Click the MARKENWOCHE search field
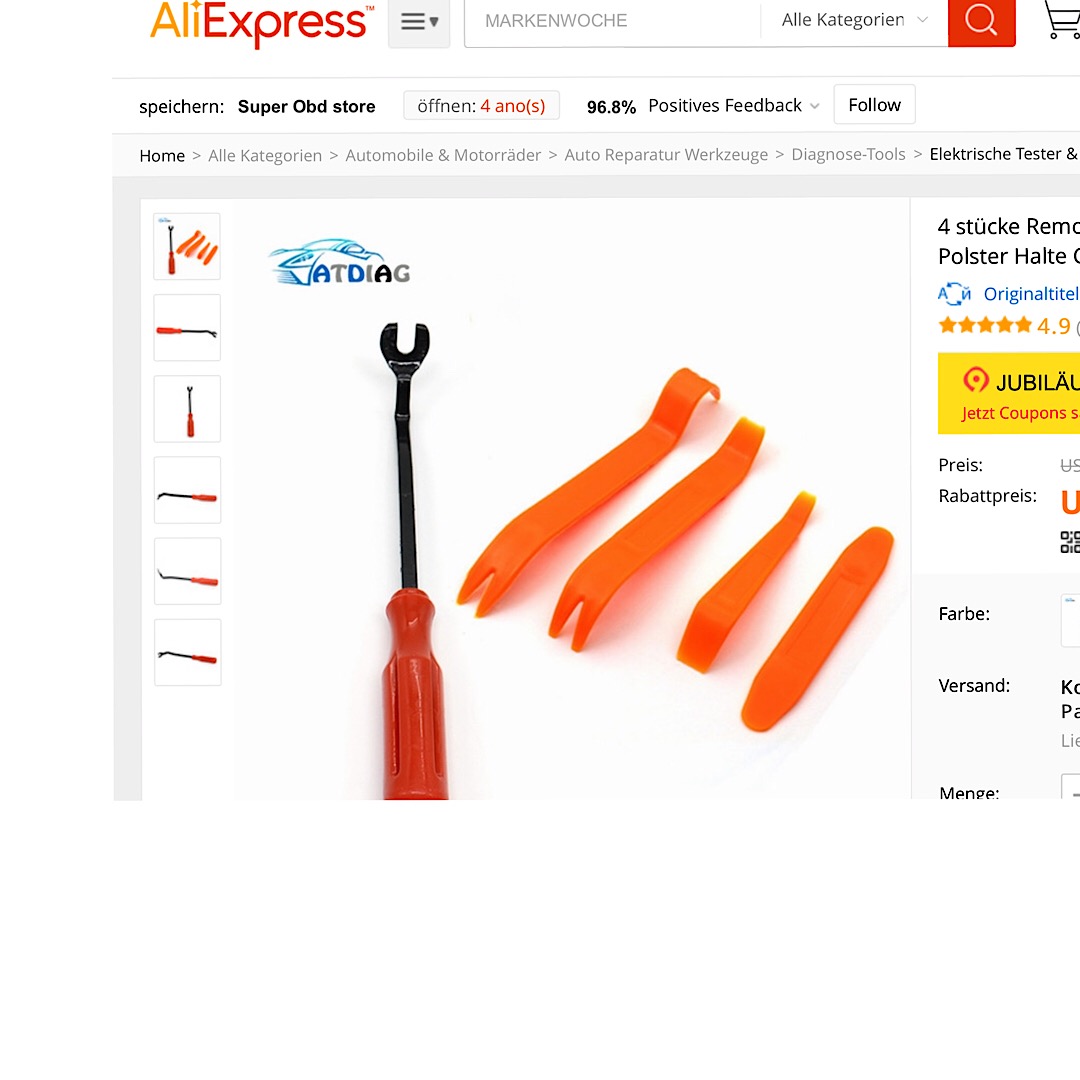 pos(612,21)
